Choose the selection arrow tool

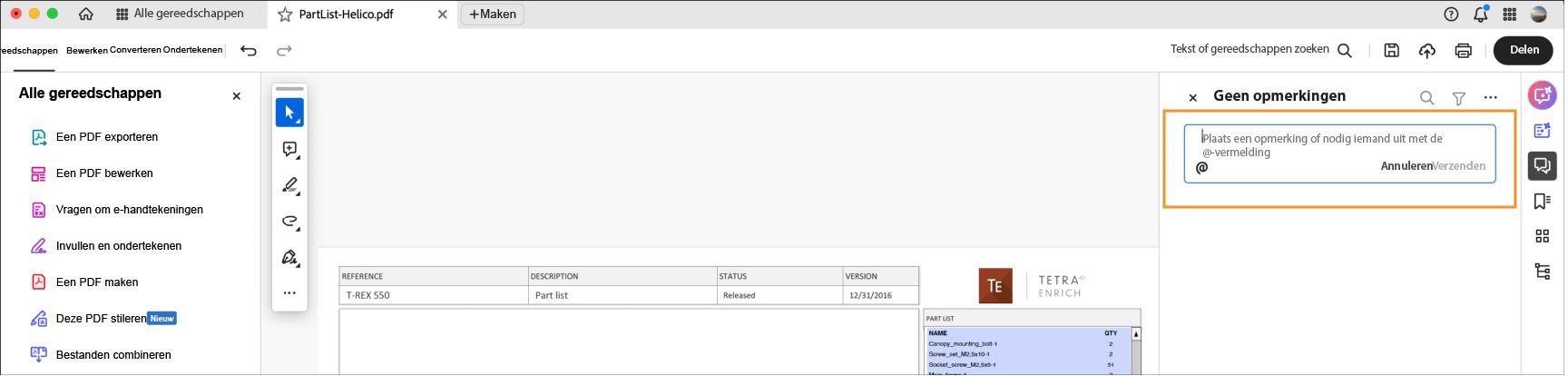pyautogui.click(x=289, y=113)
